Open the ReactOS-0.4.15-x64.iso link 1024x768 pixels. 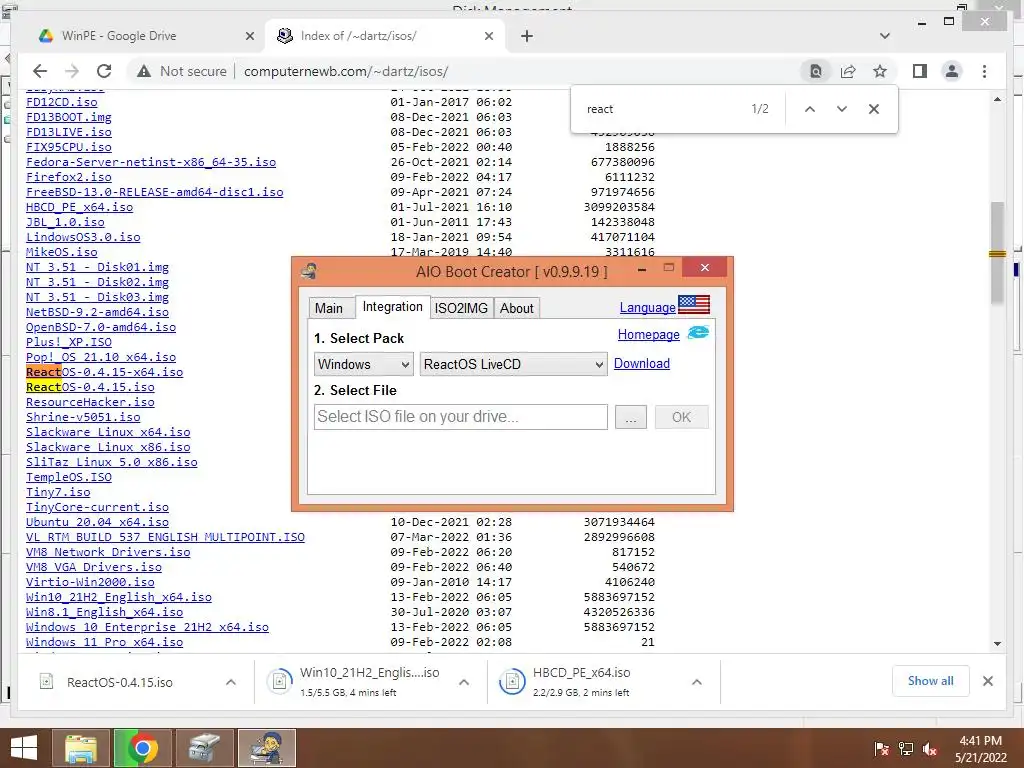tap(104, 372)
